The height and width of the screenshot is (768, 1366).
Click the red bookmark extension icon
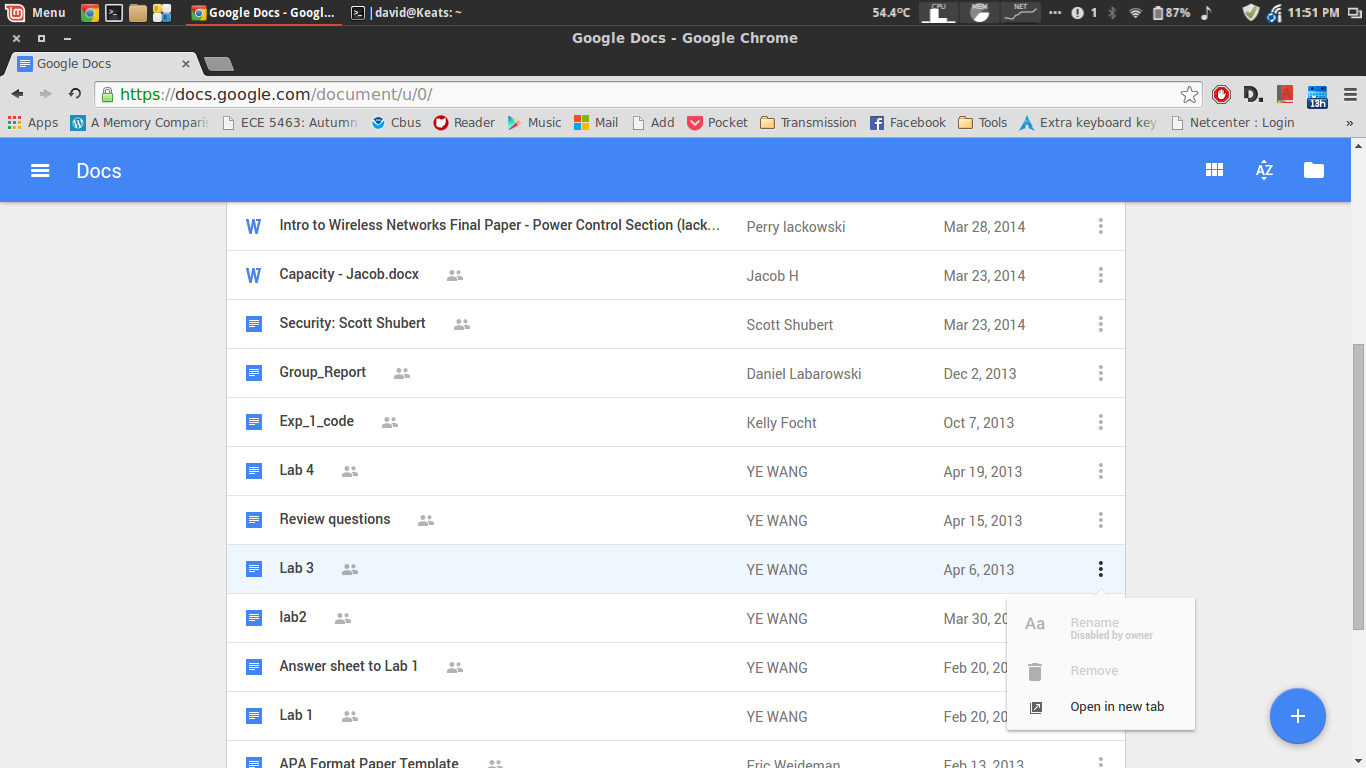(1285, 94)
